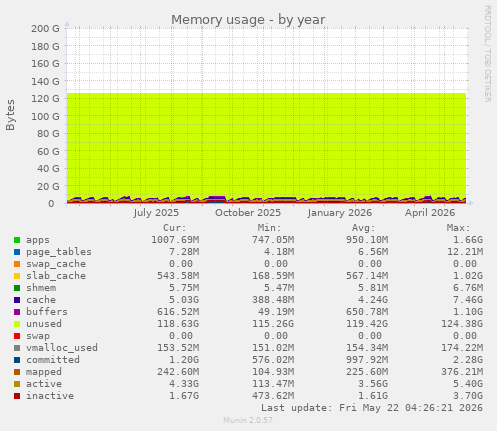Click the apps current value 1007.69M
The height and width of the screenshot is (431, 497).
point(175,240)
